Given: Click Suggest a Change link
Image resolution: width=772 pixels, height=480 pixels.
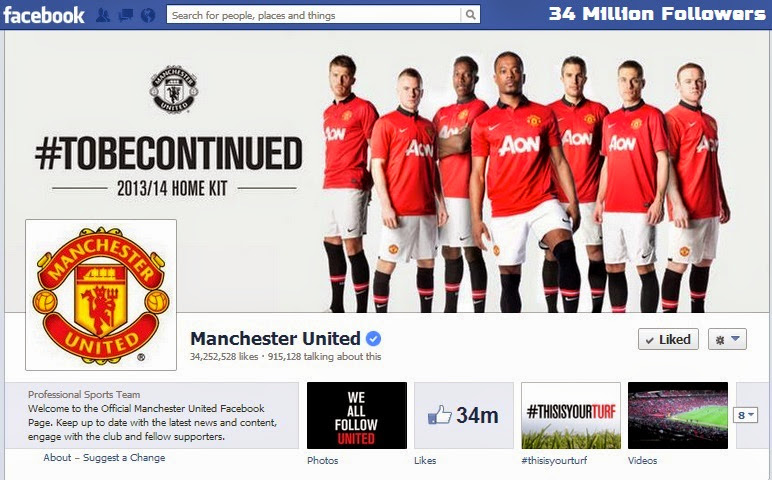Looking at the screenshot, I should tap(124, 457).
